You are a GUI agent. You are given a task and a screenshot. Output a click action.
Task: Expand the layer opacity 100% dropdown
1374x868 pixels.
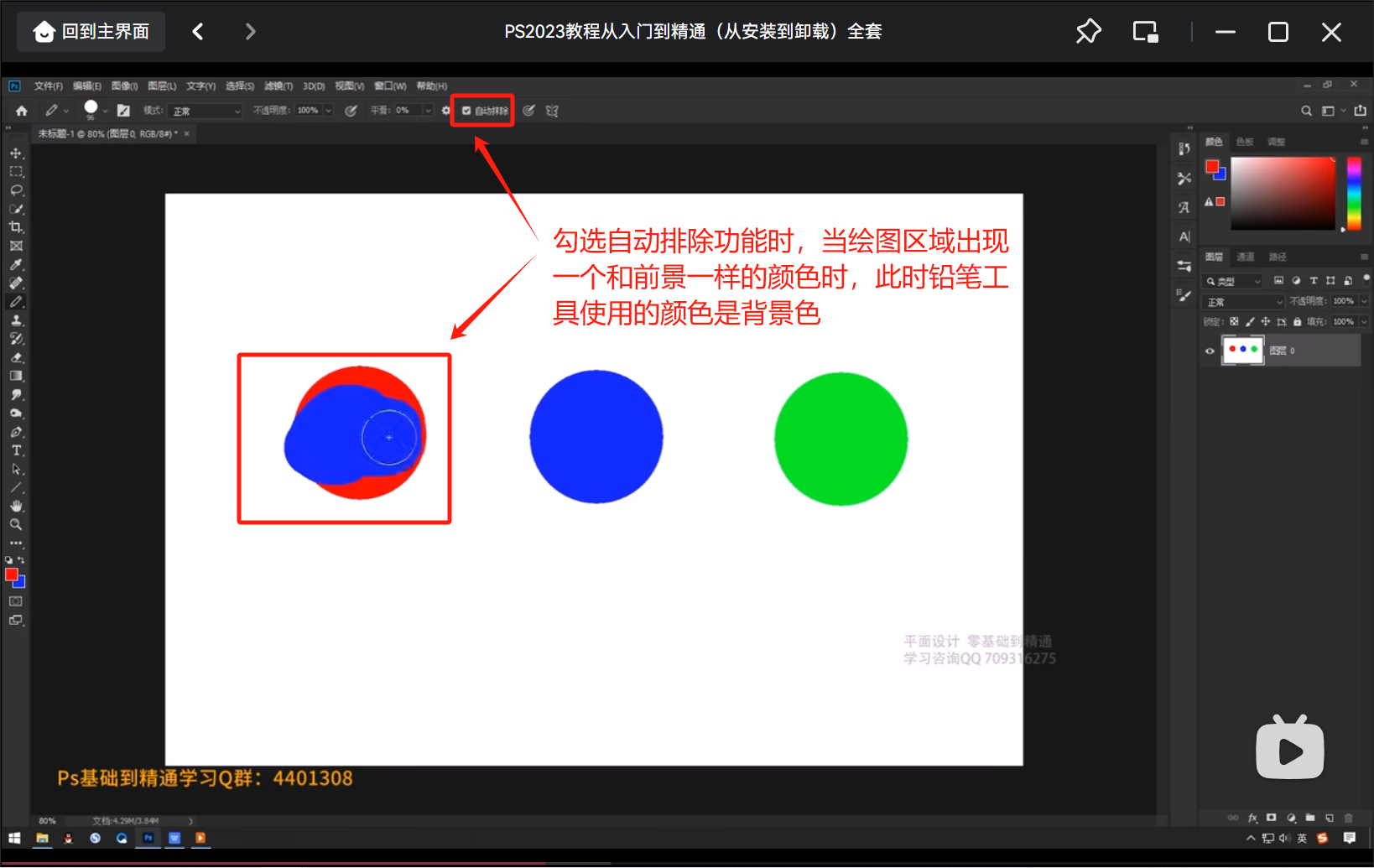click(x=1365, y=301)
